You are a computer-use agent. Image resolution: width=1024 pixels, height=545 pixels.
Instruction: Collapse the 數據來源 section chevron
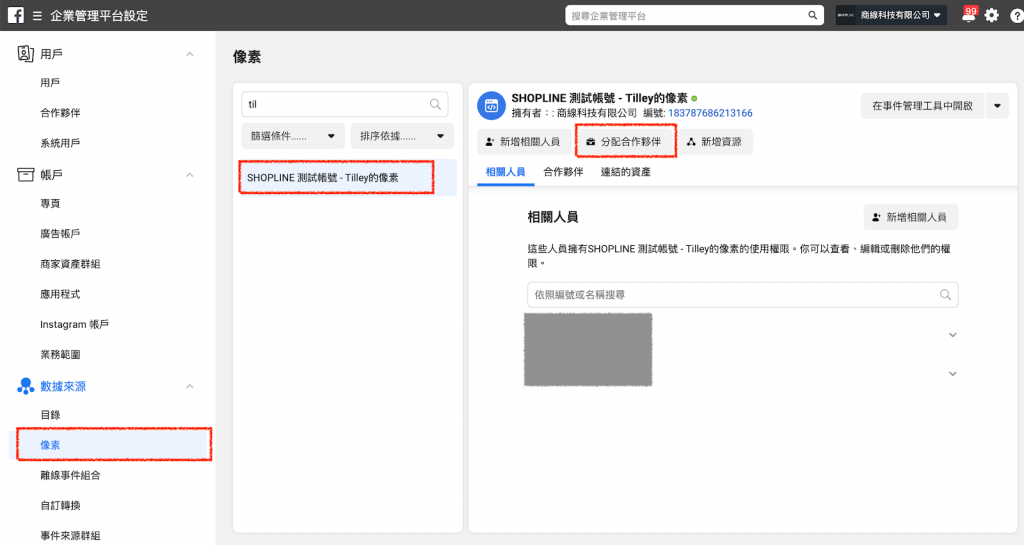(189, 386)
